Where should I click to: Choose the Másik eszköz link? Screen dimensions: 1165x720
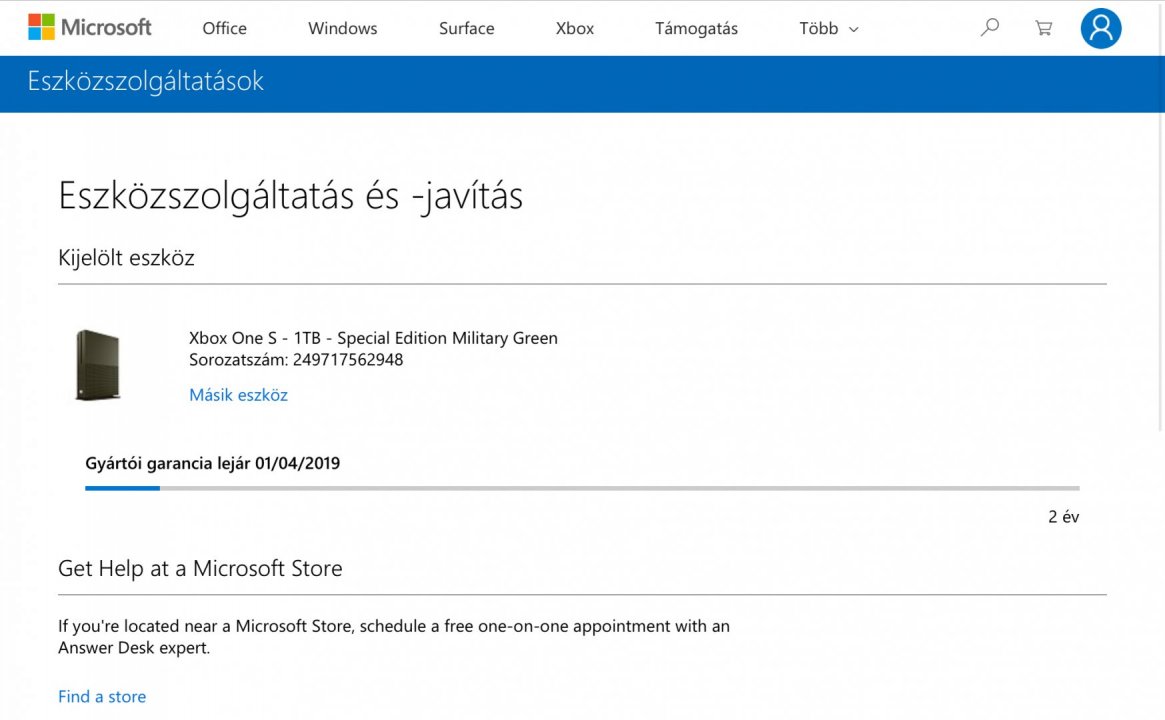click(x=238, y=395)
